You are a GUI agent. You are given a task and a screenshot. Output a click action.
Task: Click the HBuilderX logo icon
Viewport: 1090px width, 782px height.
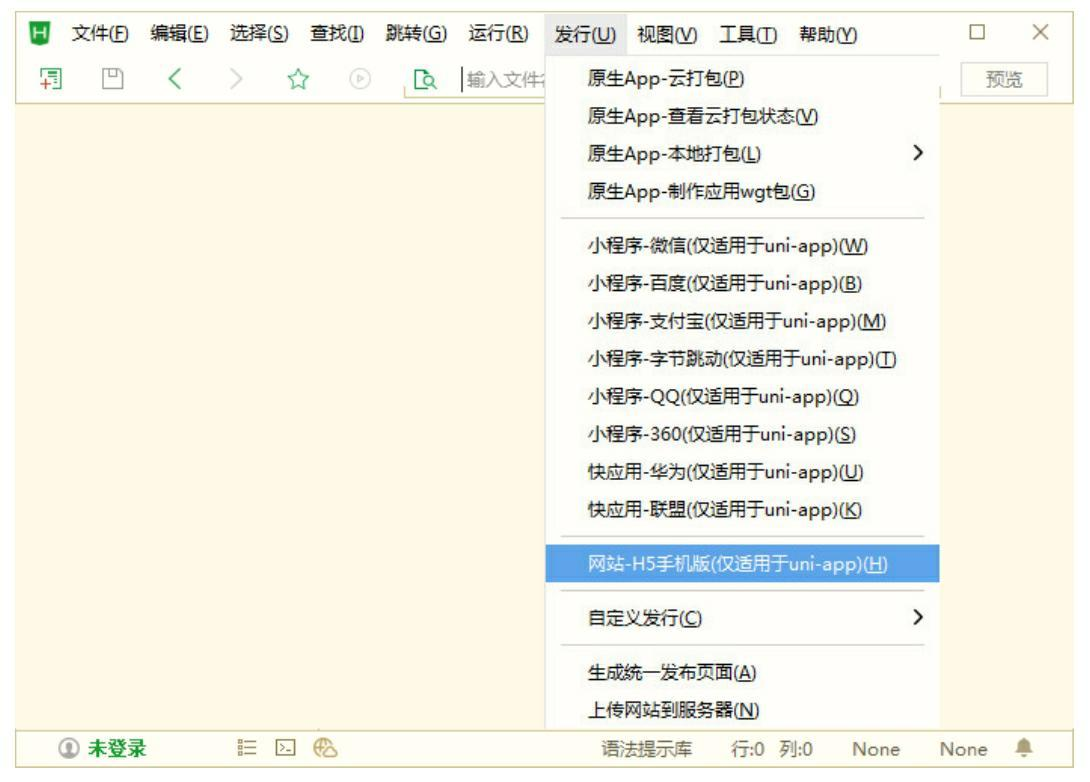(x=40, y=33)
